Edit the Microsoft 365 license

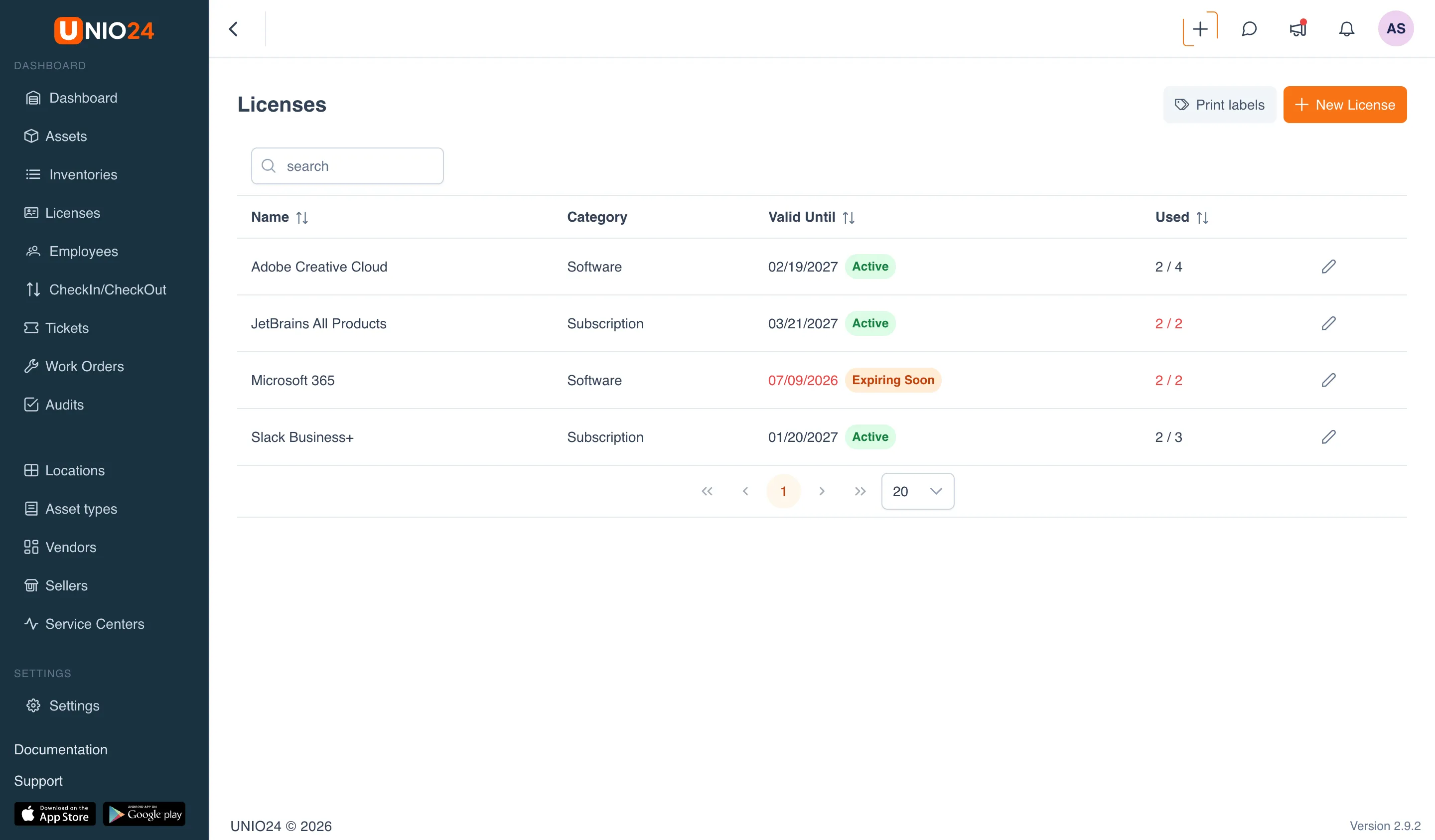coord(1328,380)
